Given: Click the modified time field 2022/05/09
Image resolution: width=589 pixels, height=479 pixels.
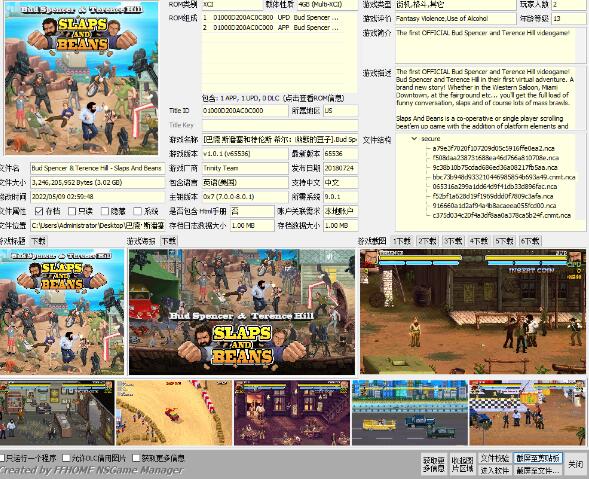Looking at the screenshot, I should coord(97,196).
